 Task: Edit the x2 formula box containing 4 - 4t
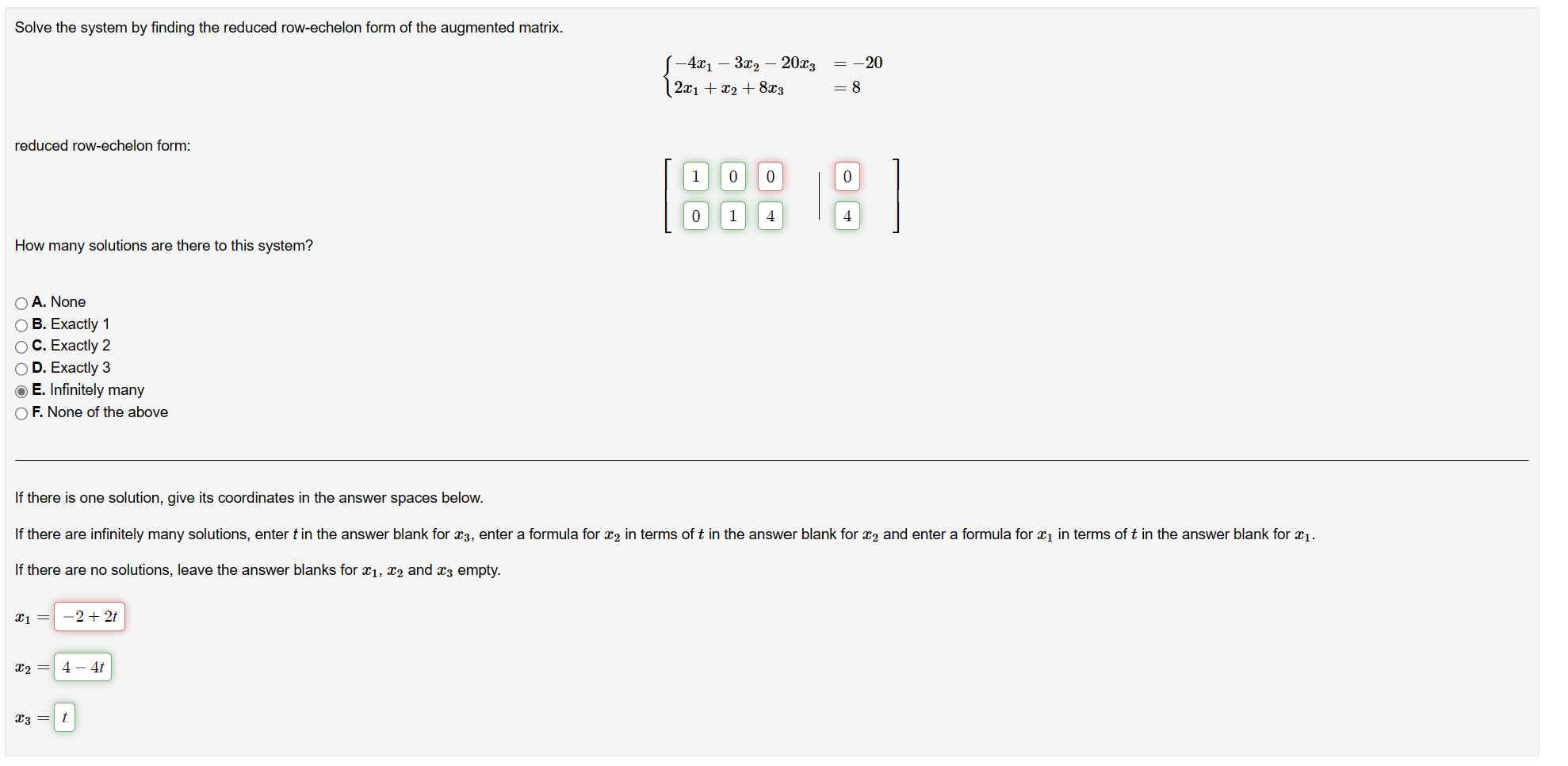click(82, 667)
